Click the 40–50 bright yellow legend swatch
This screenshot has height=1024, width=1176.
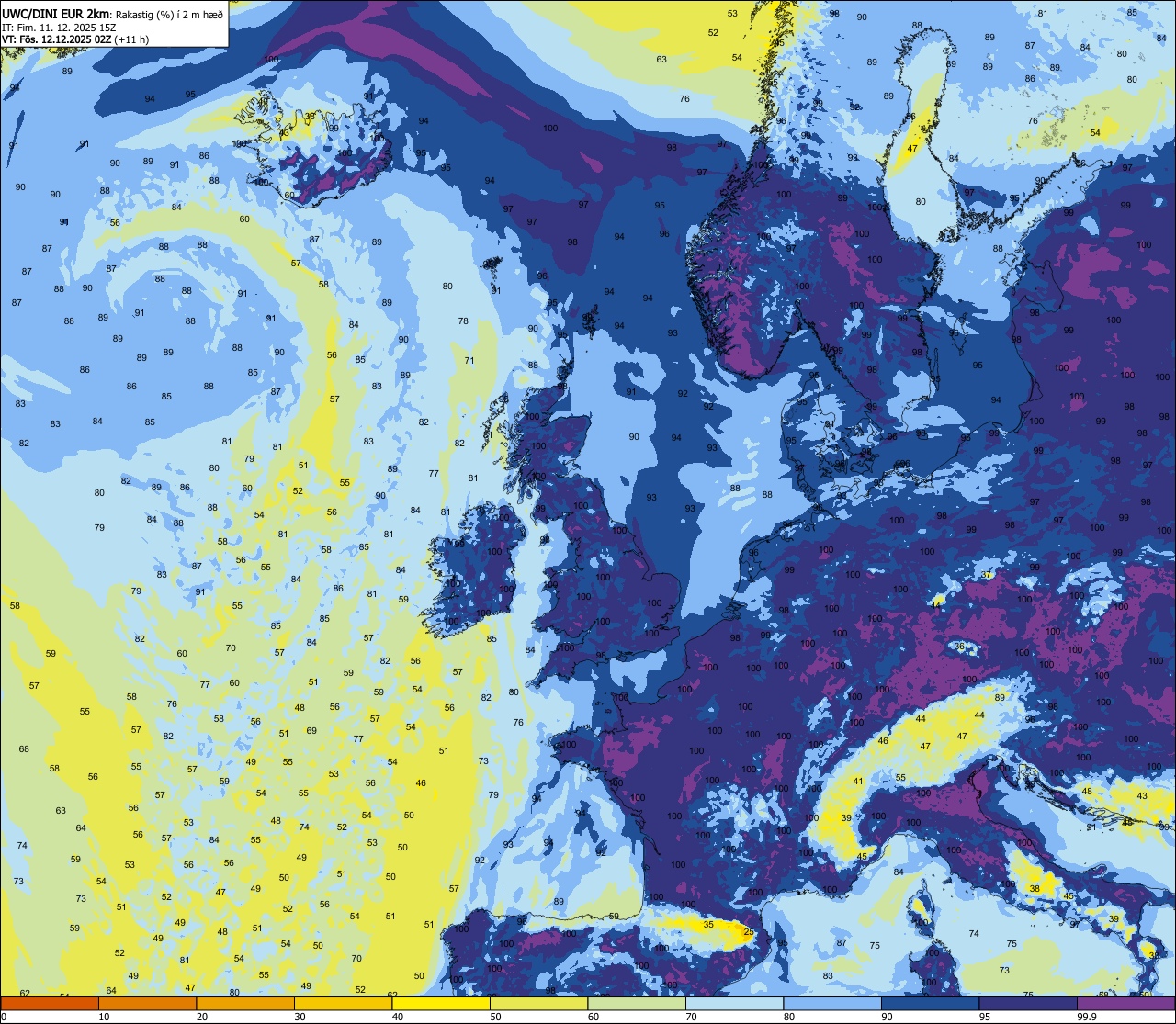click(x=441, y=1003)
